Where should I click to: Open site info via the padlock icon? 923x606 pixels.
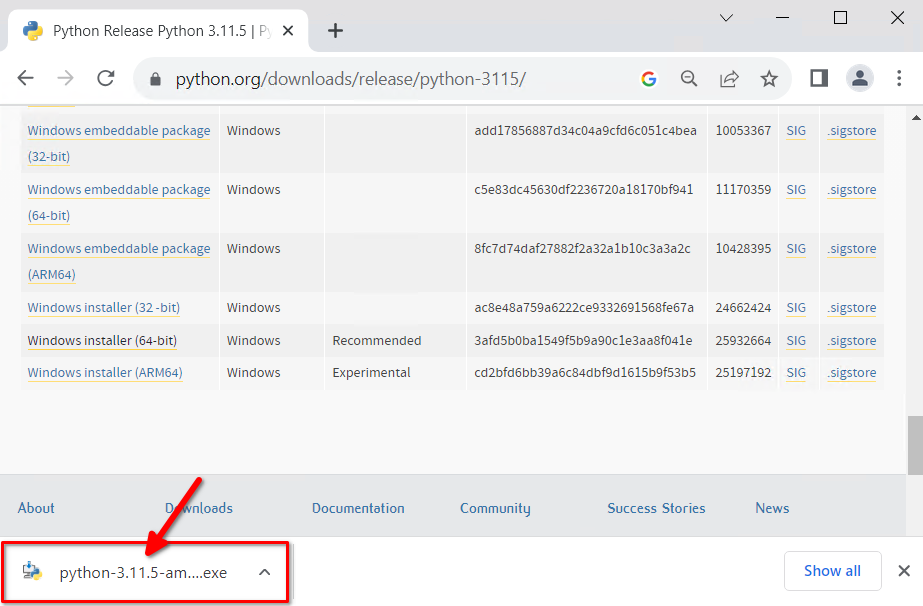point(155,79)
